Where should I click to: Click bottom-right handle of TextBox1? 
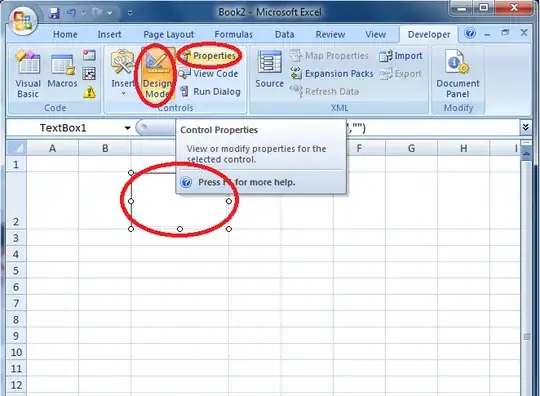(x=229, y=229)
